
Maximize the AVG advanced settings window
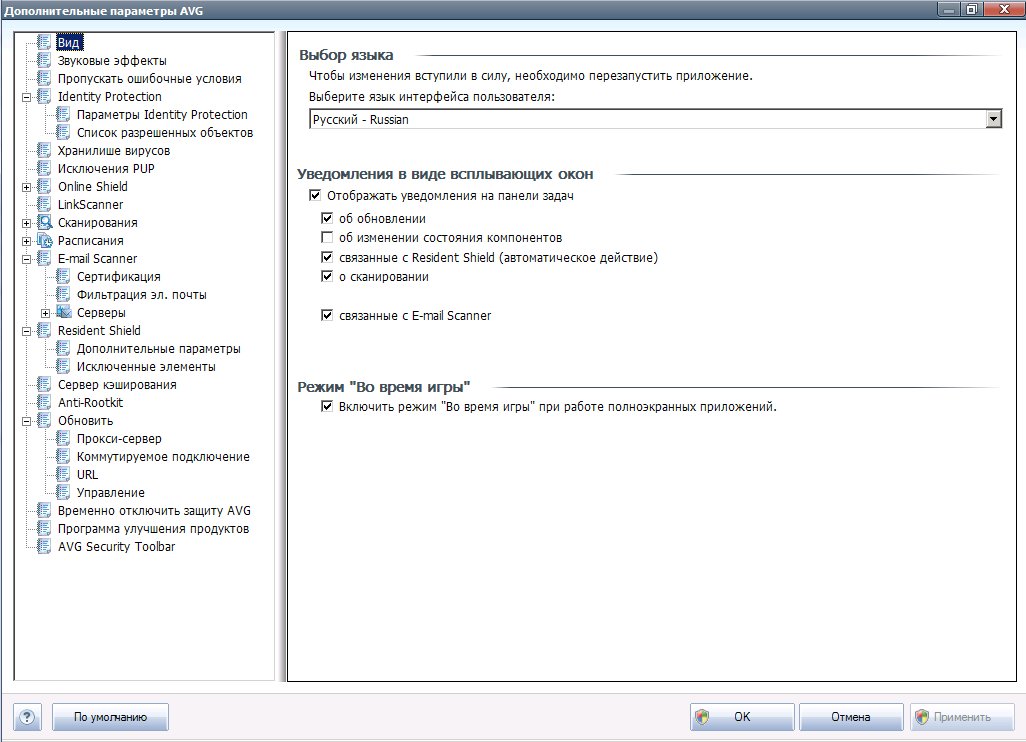click(x=972, y=9)
